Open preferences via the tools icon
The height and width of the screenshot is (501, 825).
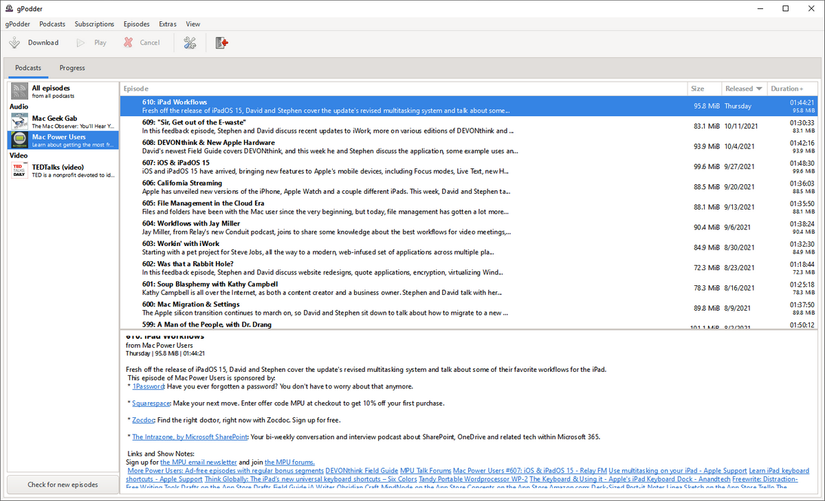coord(190,43)
